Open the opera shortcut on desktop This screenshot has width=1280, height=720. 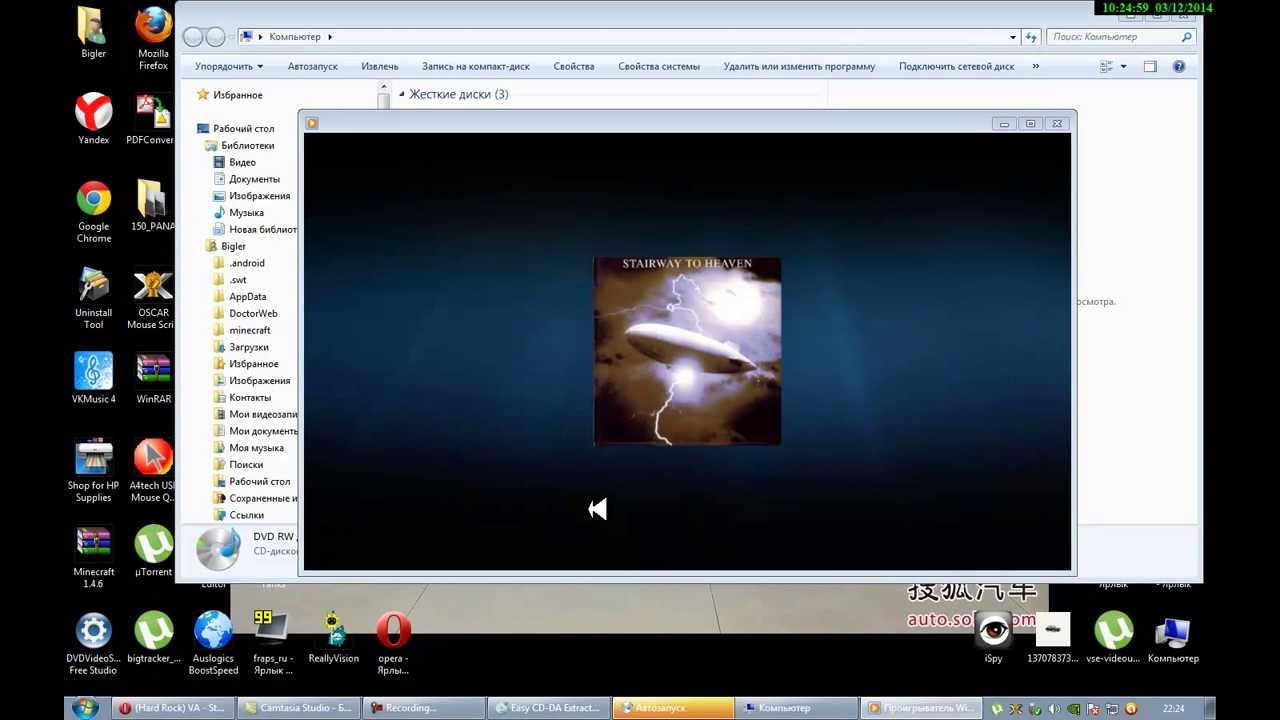[x=393, y=643]
